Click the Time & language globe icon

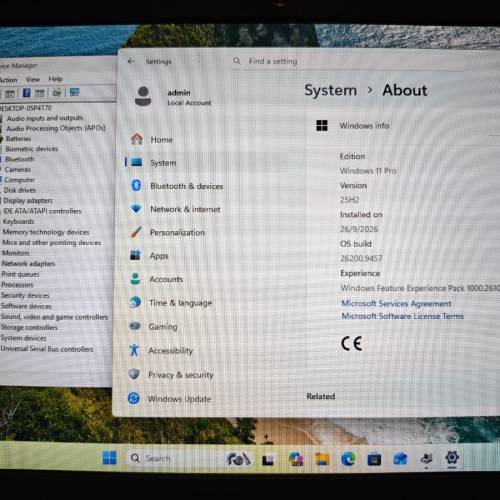tap(135, 302)
